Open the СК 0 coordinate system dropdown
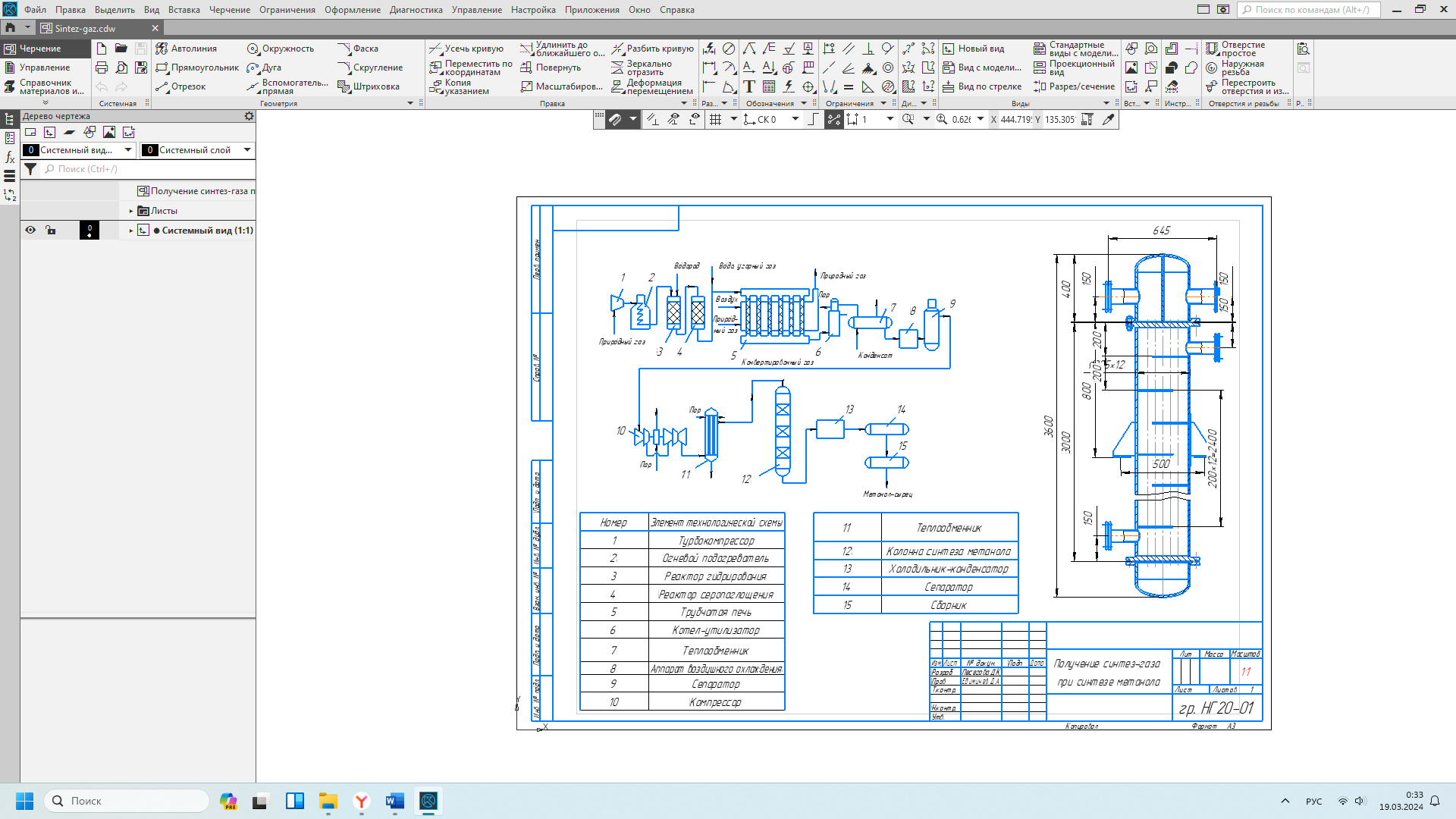Image resolution: width=1456 pixels, height=819 pixels. pyautogui.click(x=795, y=119)
